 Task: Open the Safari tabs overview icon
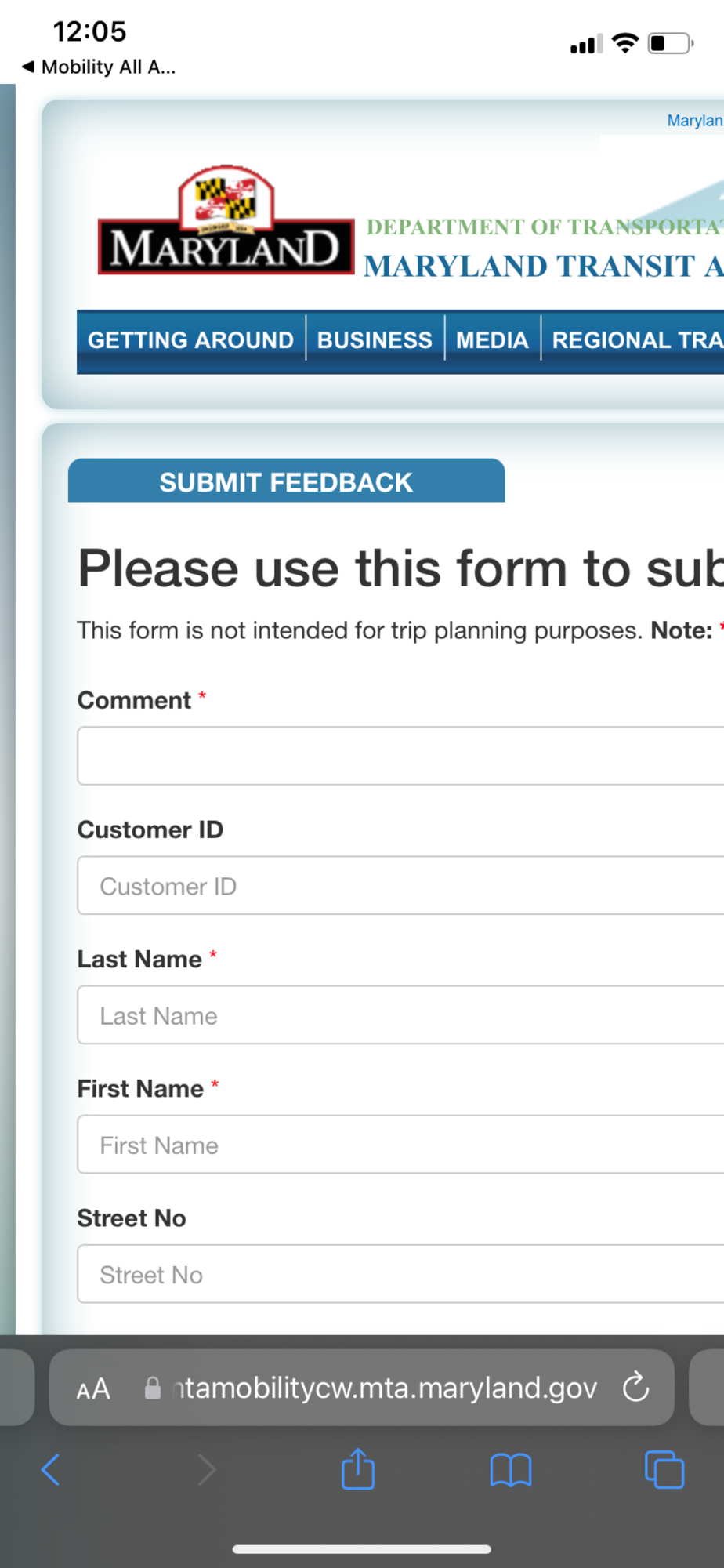click(664, 1470)
